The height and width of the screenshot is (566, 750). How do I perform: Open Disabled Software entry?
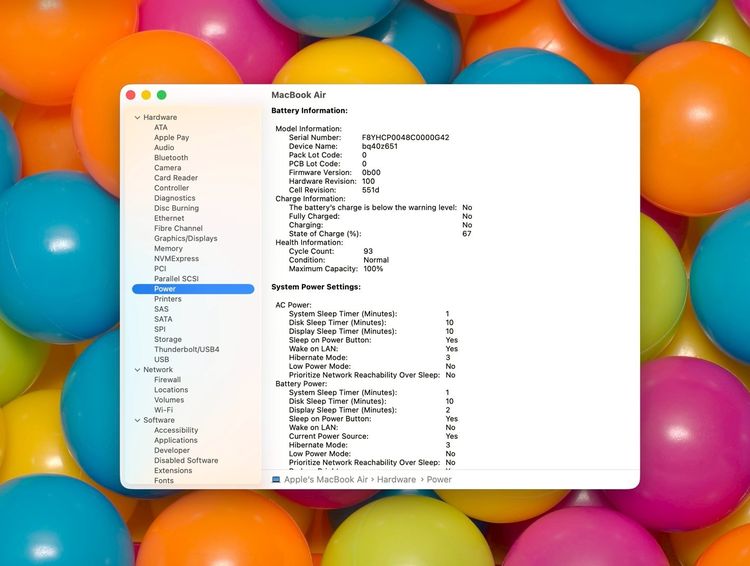tap(186, 460)
